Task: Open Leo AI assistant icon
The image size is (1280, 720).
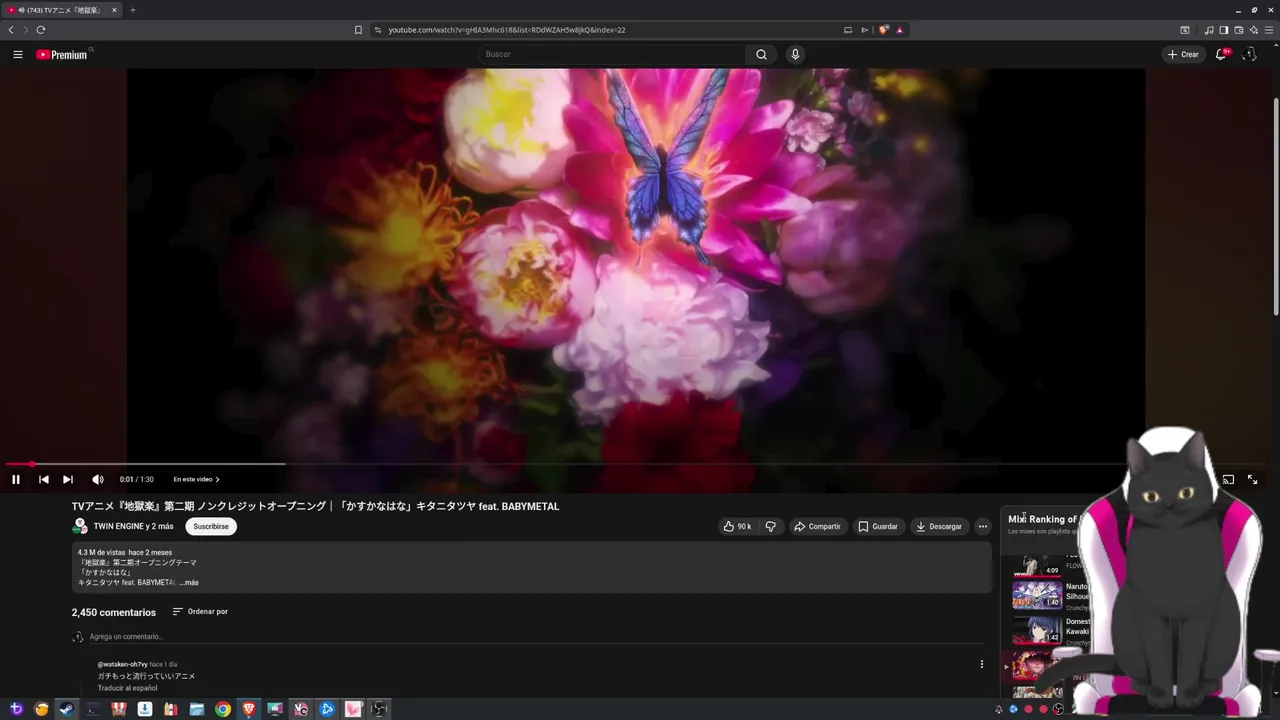Action: [1253, 30]
